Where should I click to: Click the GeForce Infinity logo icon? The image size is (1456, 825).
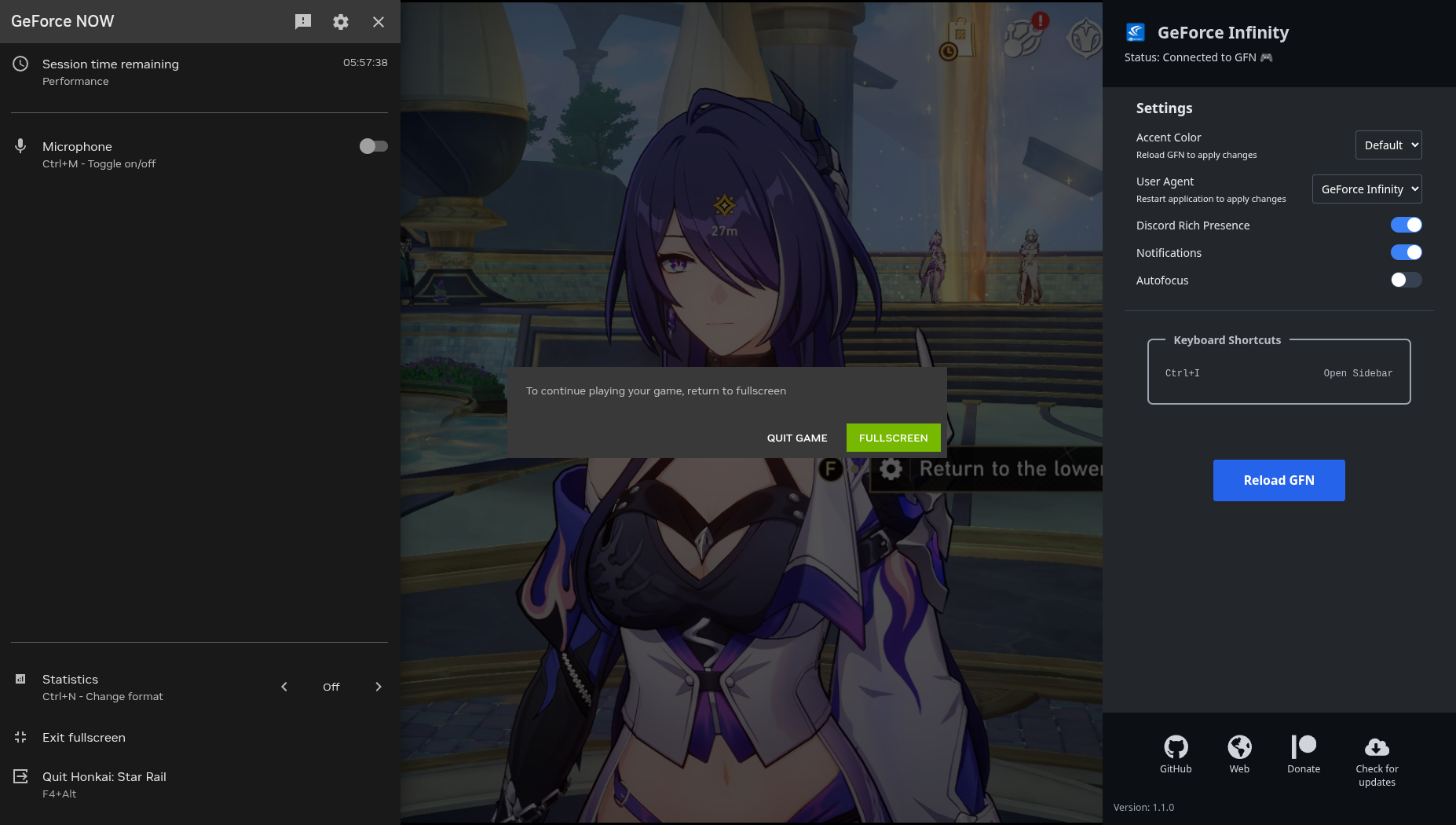click(x=1136, y=32)
